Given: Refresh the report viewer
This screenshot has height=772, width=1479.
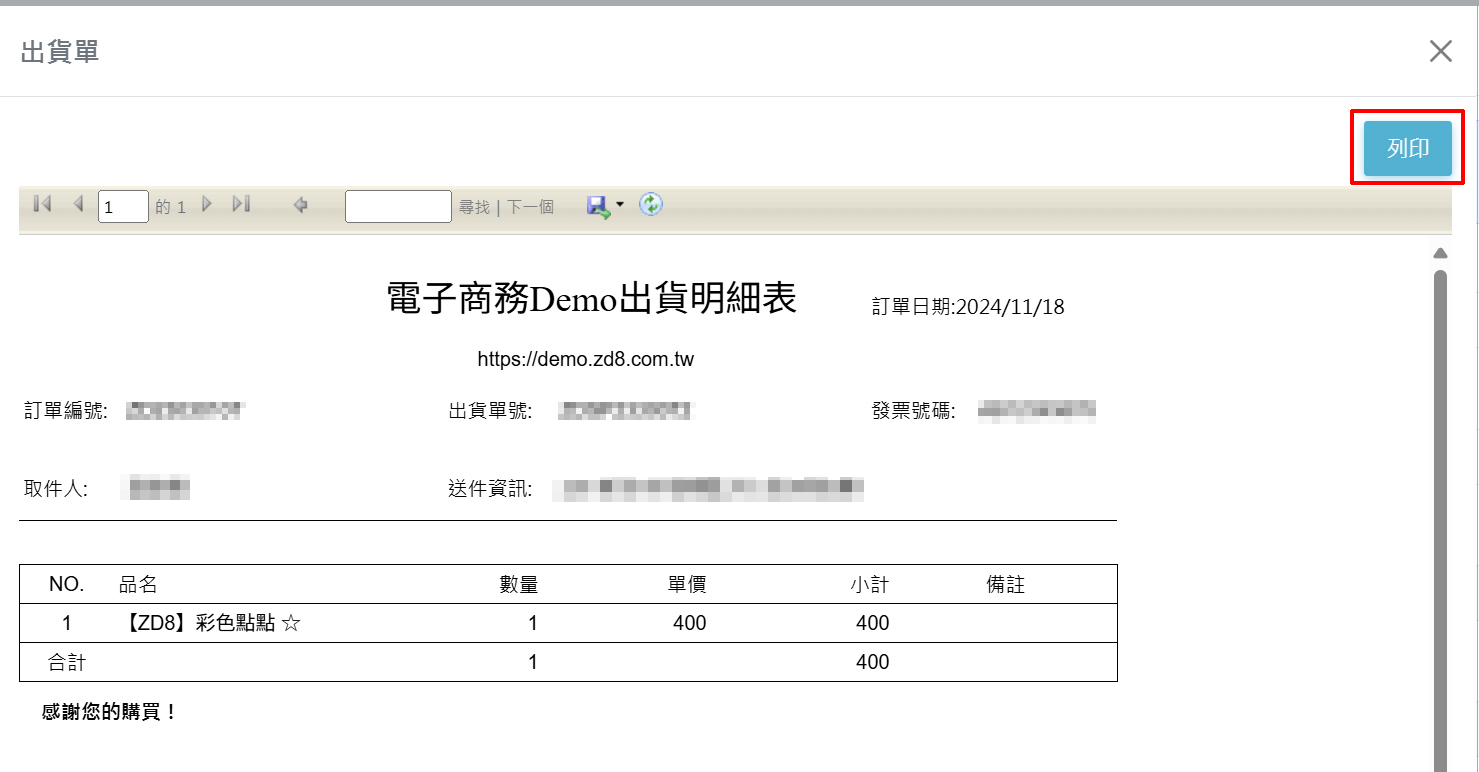Looking at the screenshot, I should [651, 205].
